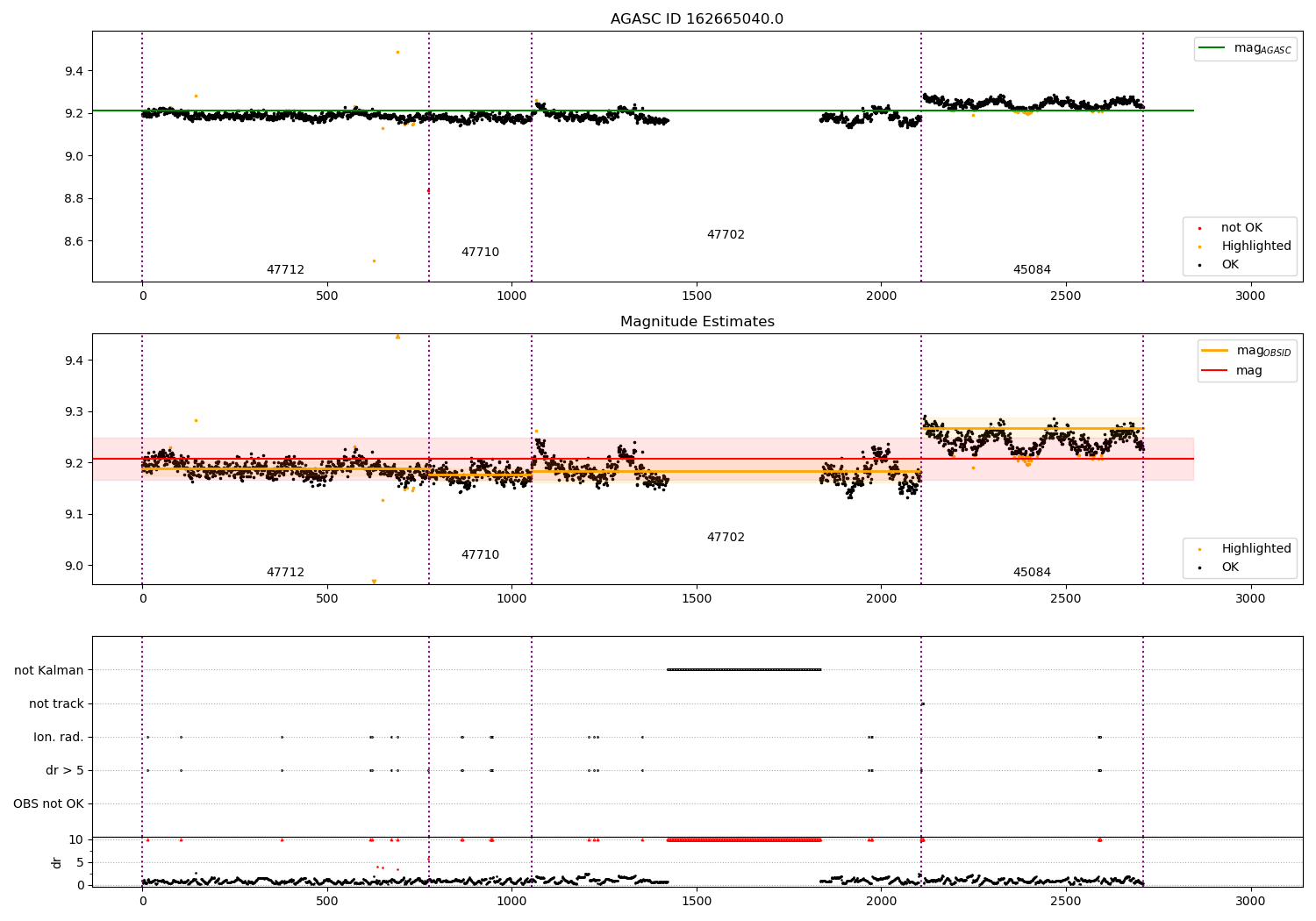Image resolution: width=1316 pixels, height=921 pixels.
Task: Click the rotated "dr" axis label
Action: (x=57, y=862)
